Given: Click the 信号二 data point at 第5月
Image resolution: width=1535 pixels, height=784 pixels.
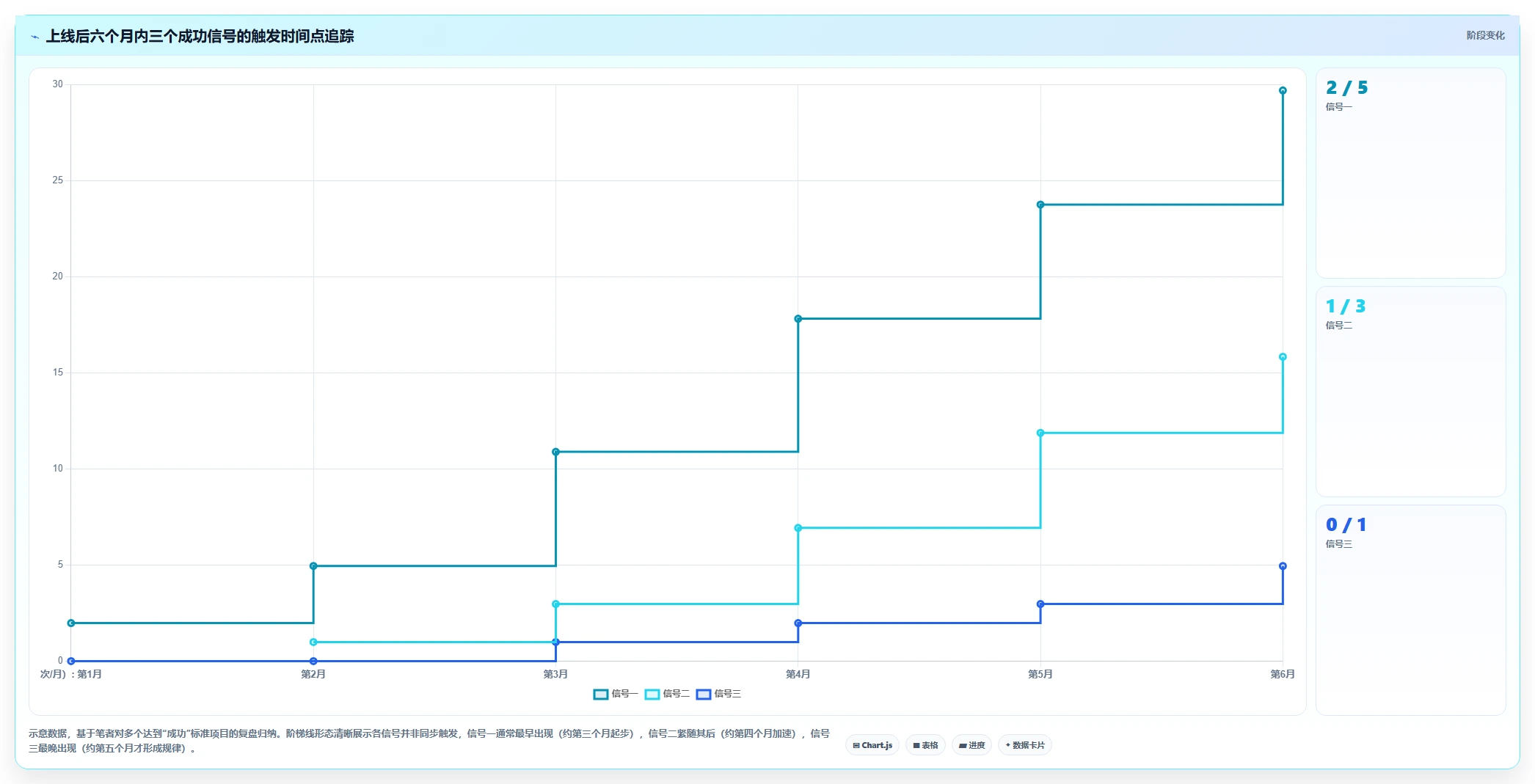Looking at the screenshot, I should (x=1040, y=433).
